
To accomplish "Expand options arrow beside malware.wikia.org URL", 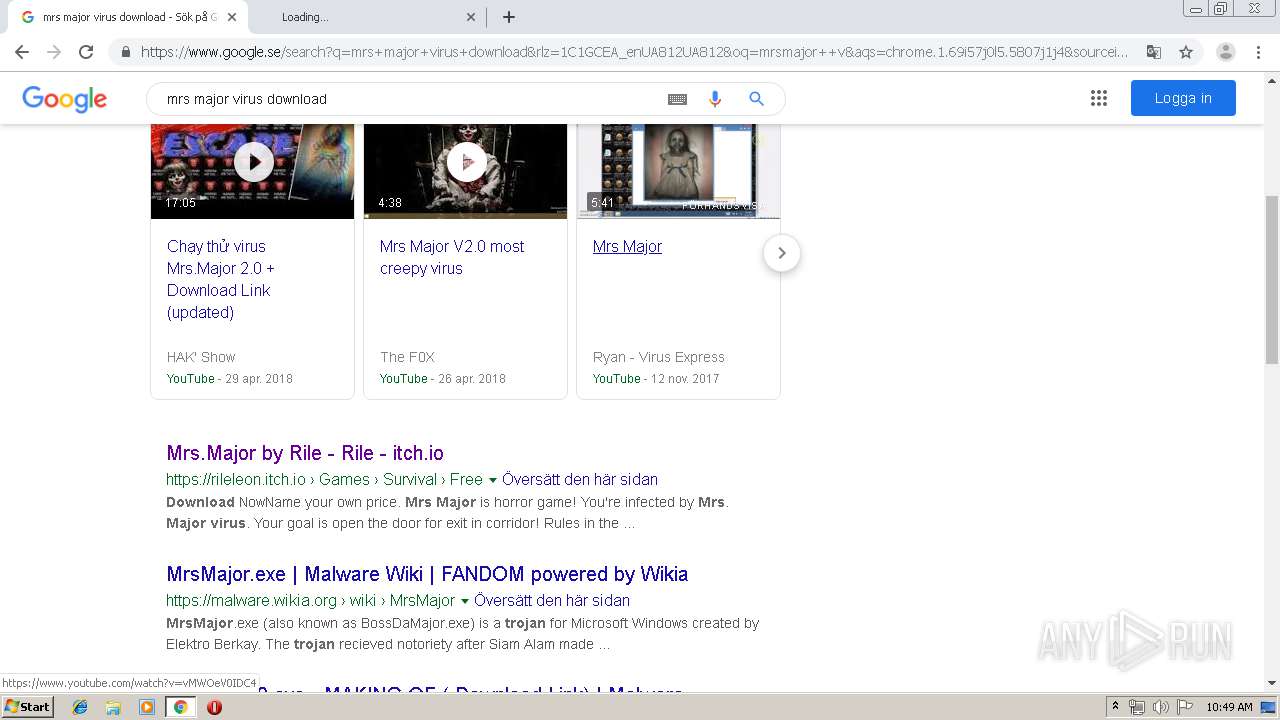I will point(465,601).
